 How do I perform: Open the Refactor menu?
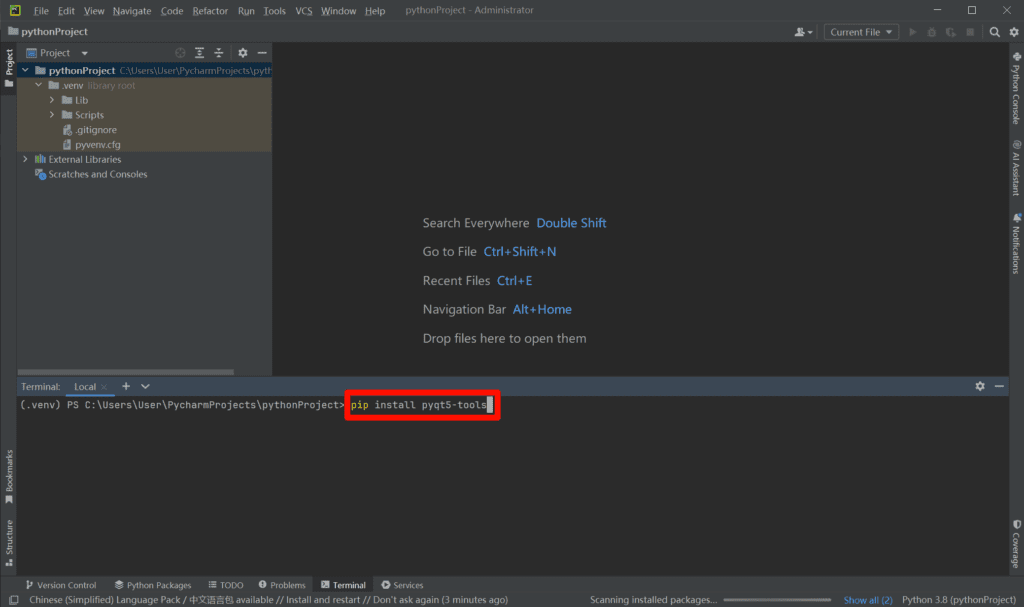click(210, 10)
